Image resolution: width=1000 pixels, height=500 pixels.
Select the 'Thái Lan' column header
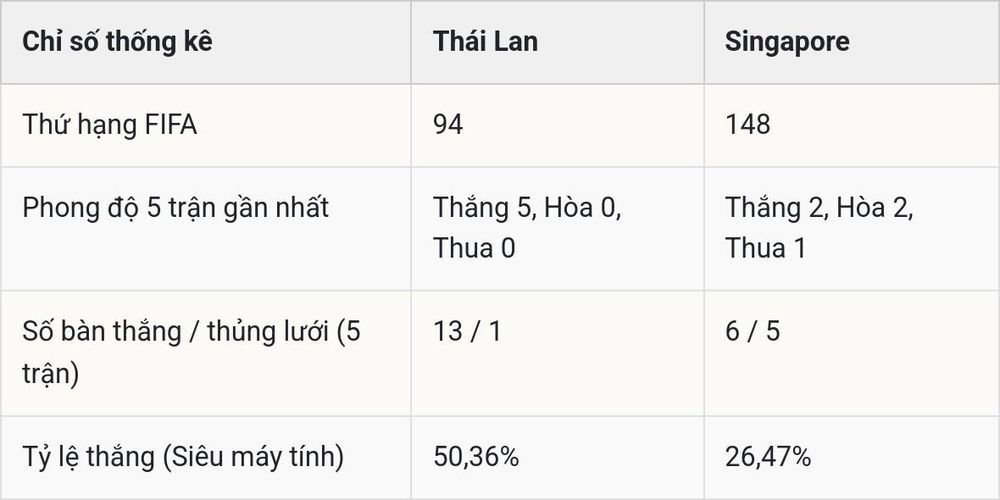coord(486,42)
